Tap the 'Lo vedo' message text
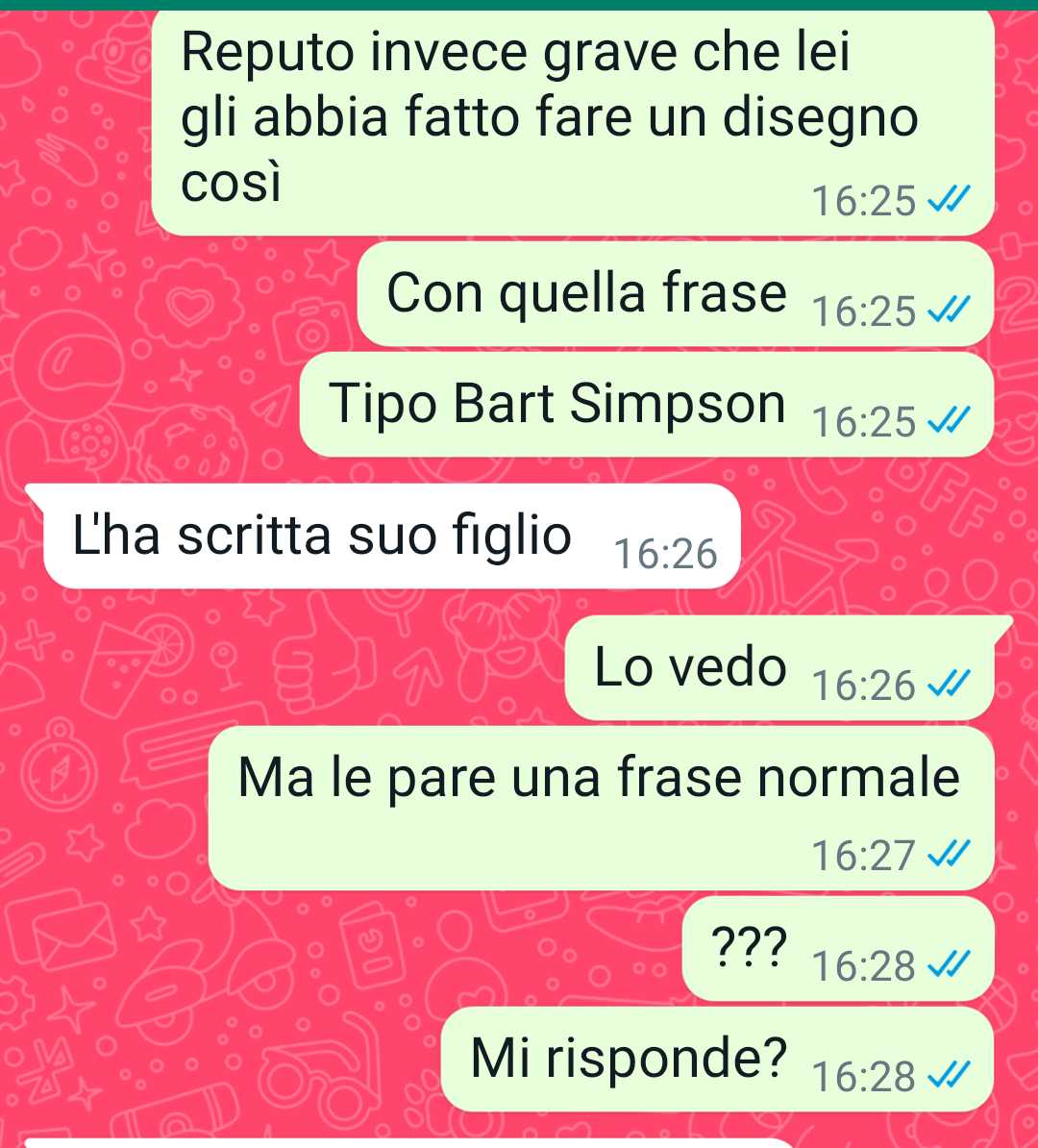This screenshot has width=1038, height=1148. click(690, 667)
